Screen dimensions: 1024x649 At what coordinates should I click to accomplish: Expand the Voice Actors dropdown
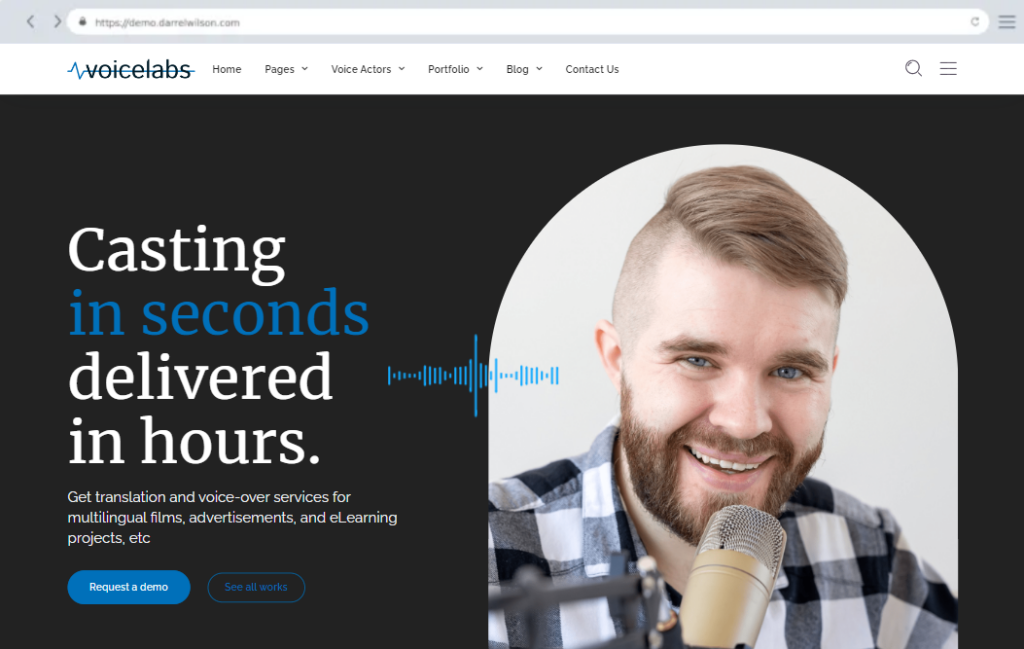pyautogui.click(x=368, y=69)
